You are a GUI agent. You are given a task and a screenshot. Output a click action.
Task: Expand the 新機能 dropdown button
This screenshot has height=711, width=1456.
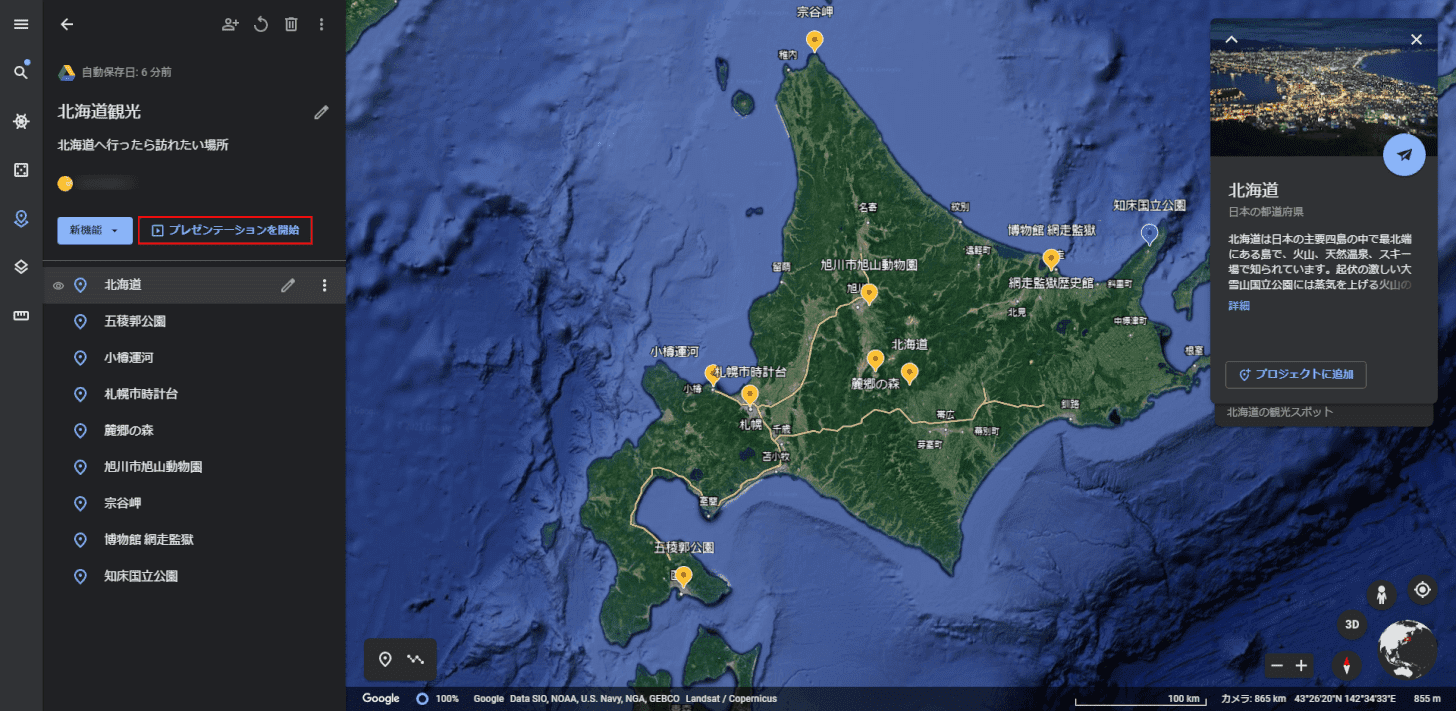tap(95, 230)
